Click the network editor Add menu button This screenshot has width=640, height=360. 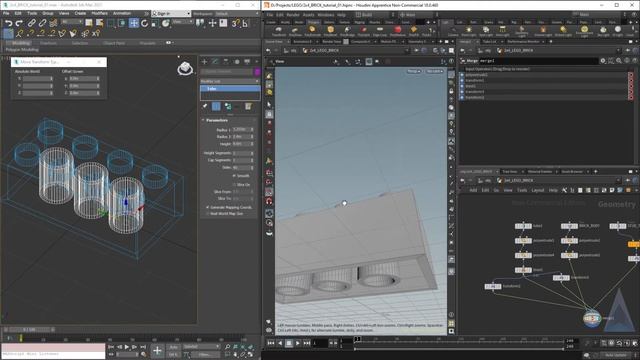coord(473,190)
